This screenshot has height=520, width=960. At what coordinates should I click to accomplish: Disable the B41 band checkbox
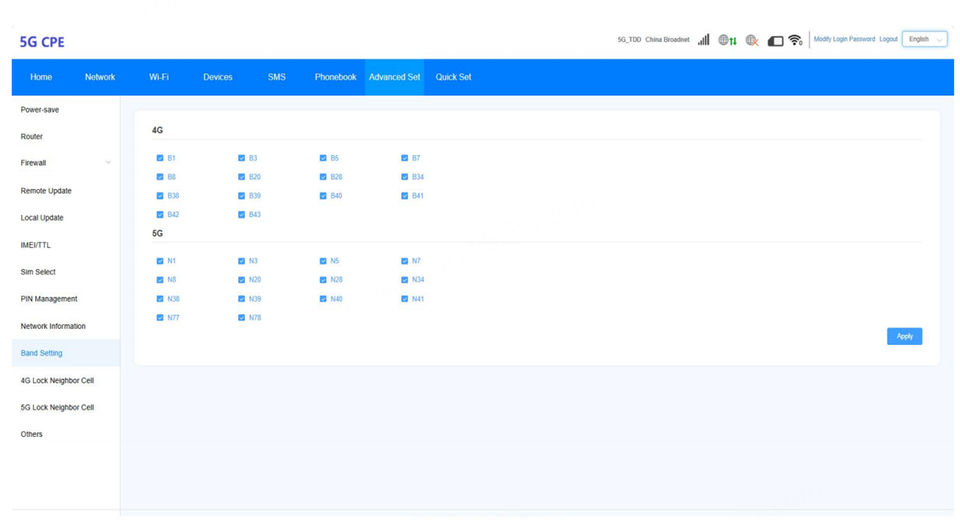coord(405,196)
